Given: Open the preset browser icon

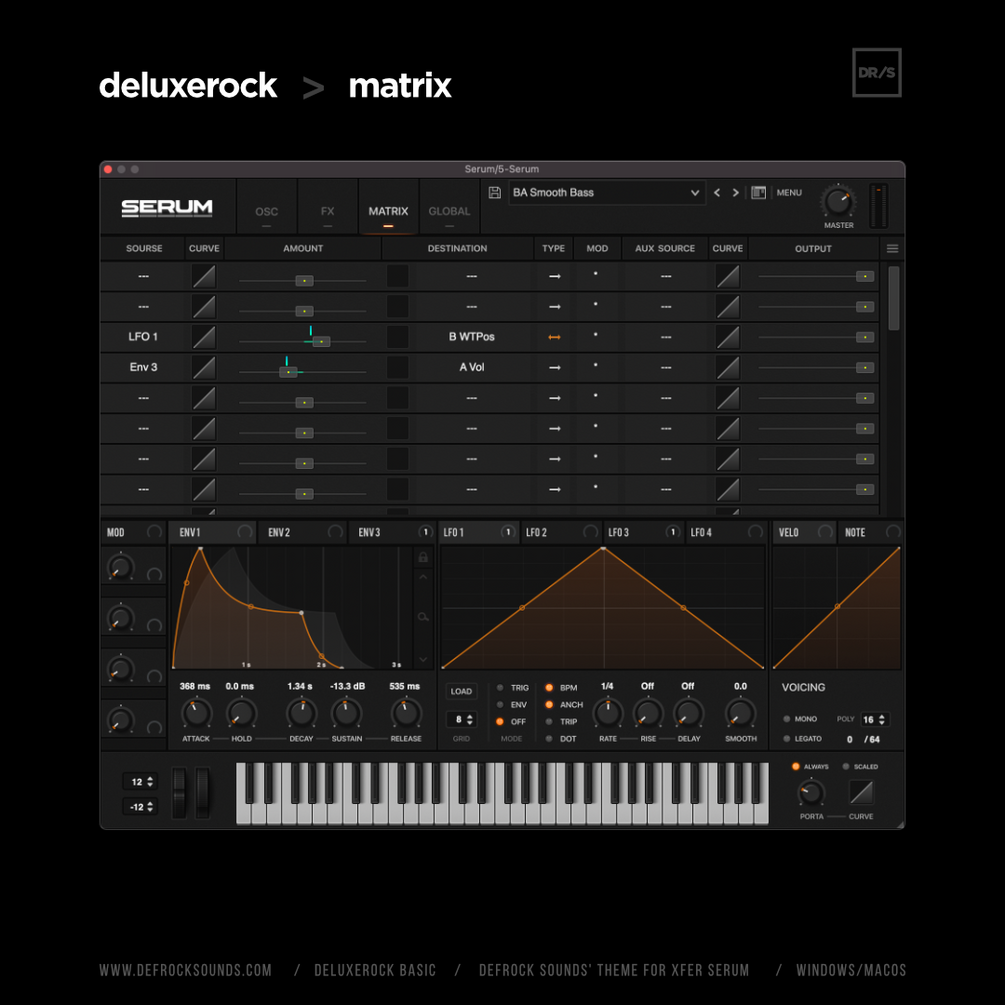Looking at the screenshot, I should tap(758, 192).
